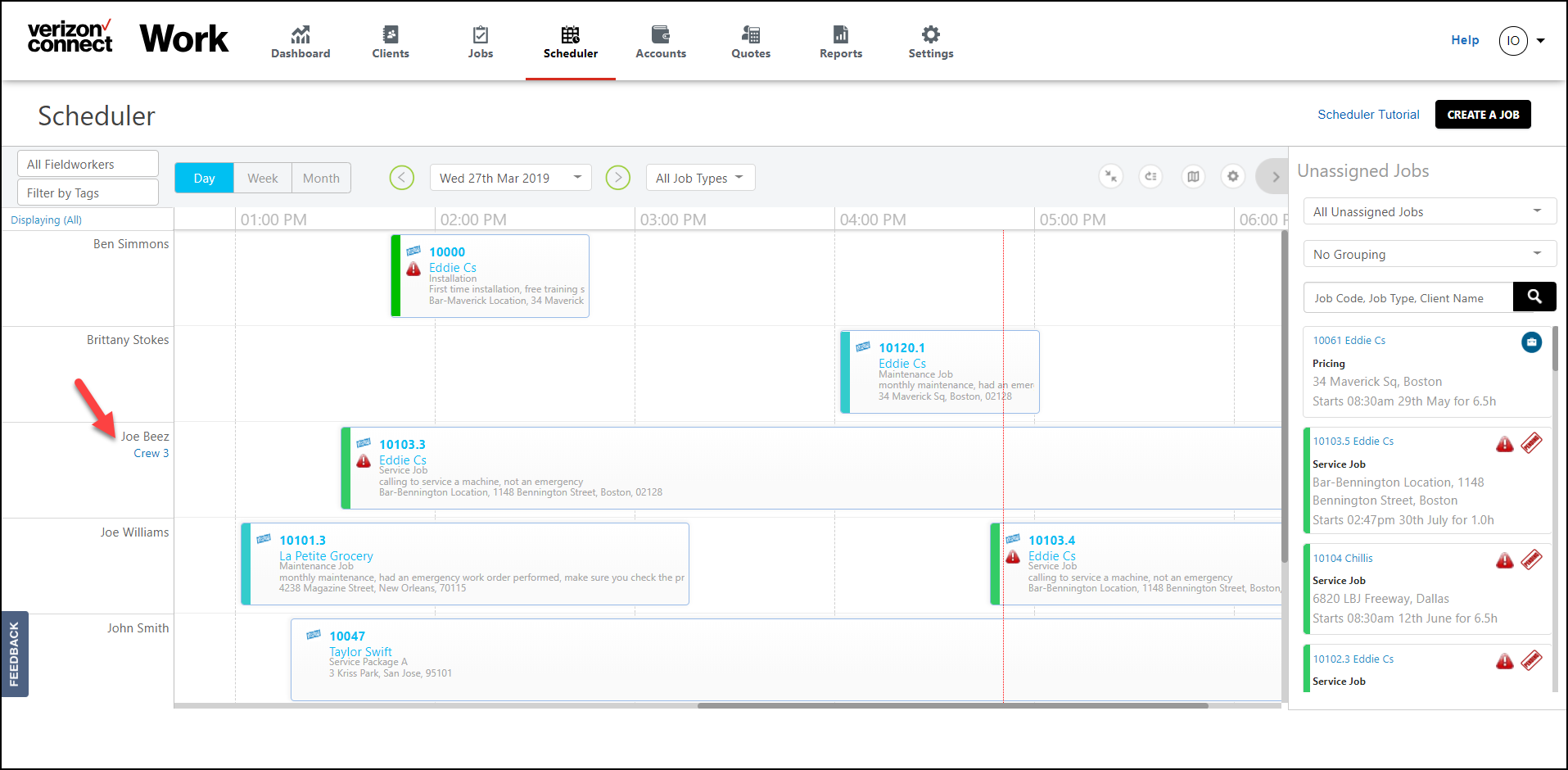The image size is (1568, 770).
Task: Open the date picker showing Wed 27th Mar 2019
Action: pyautogui.click(x=509, y=177)
